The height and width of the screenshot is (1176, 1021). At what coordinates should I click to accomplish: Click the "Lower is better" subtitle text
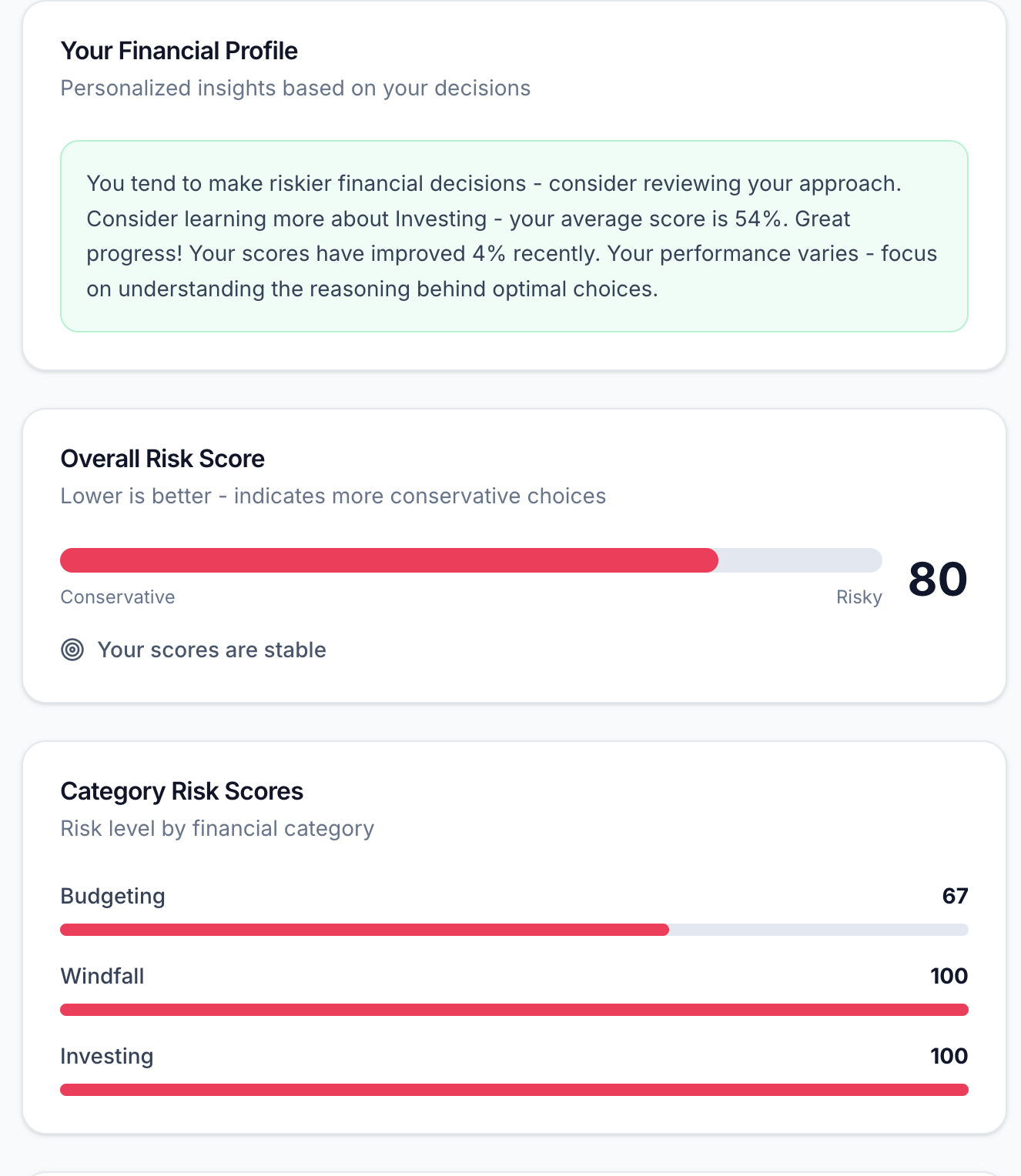coord(333,496)
